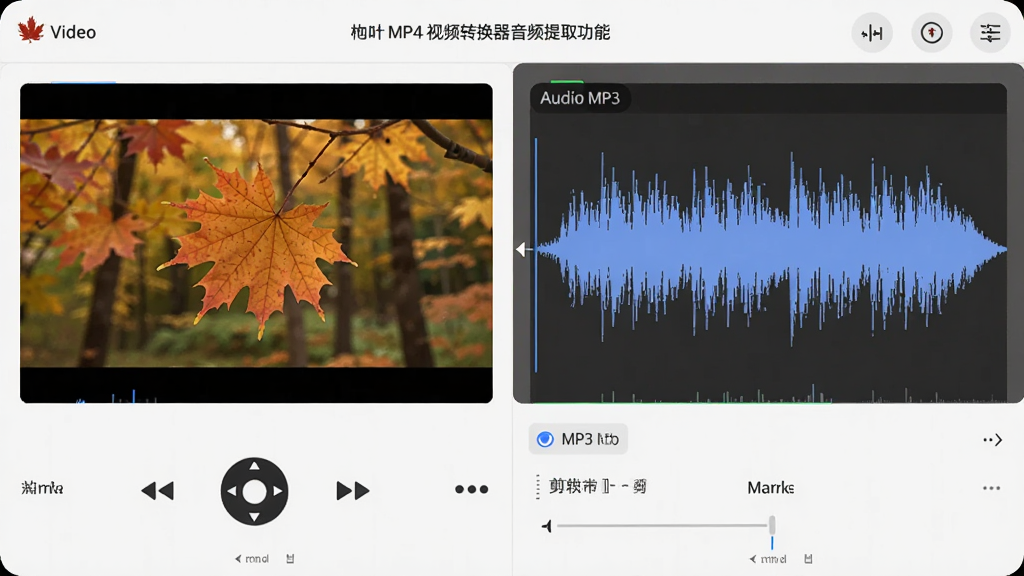Rewind the video with double-left arrows

click(x=157, y=490)
